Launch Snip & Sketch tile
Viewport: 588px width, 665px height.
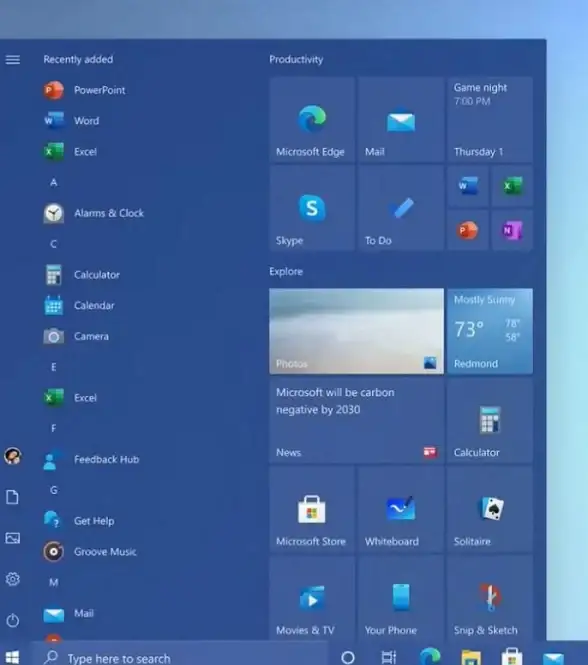tap(490, 598)
